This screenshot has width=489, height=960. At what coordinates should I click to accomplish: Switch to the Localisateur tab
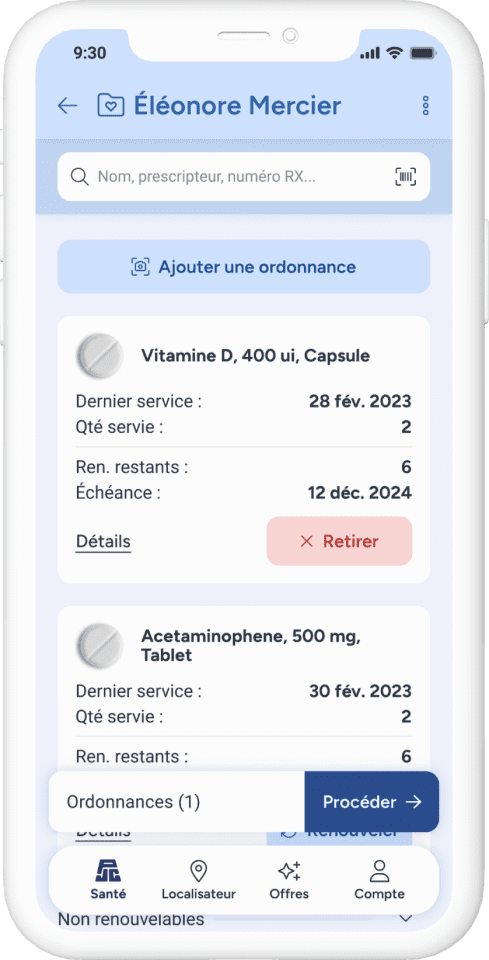[198, 880]
